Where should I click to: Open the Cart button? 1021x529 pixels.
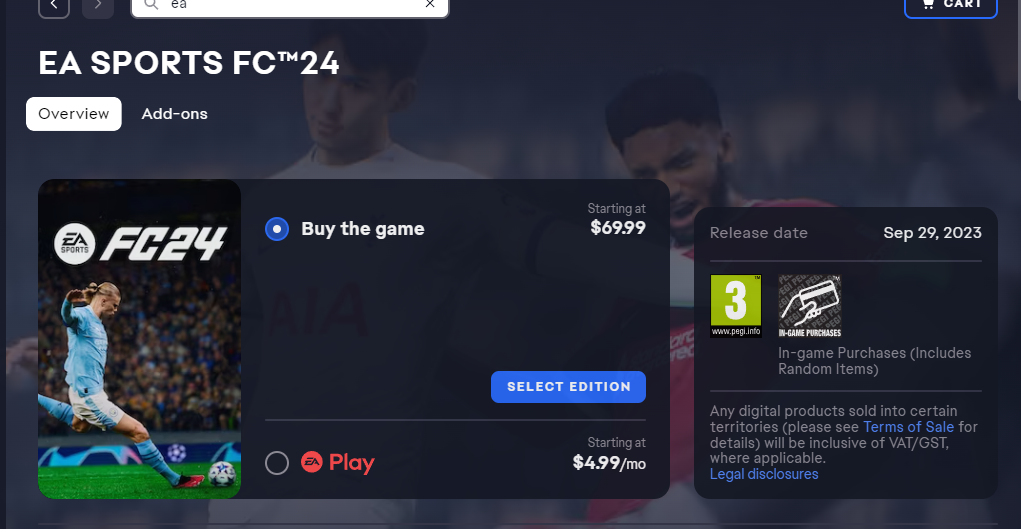tap(951, 6)
